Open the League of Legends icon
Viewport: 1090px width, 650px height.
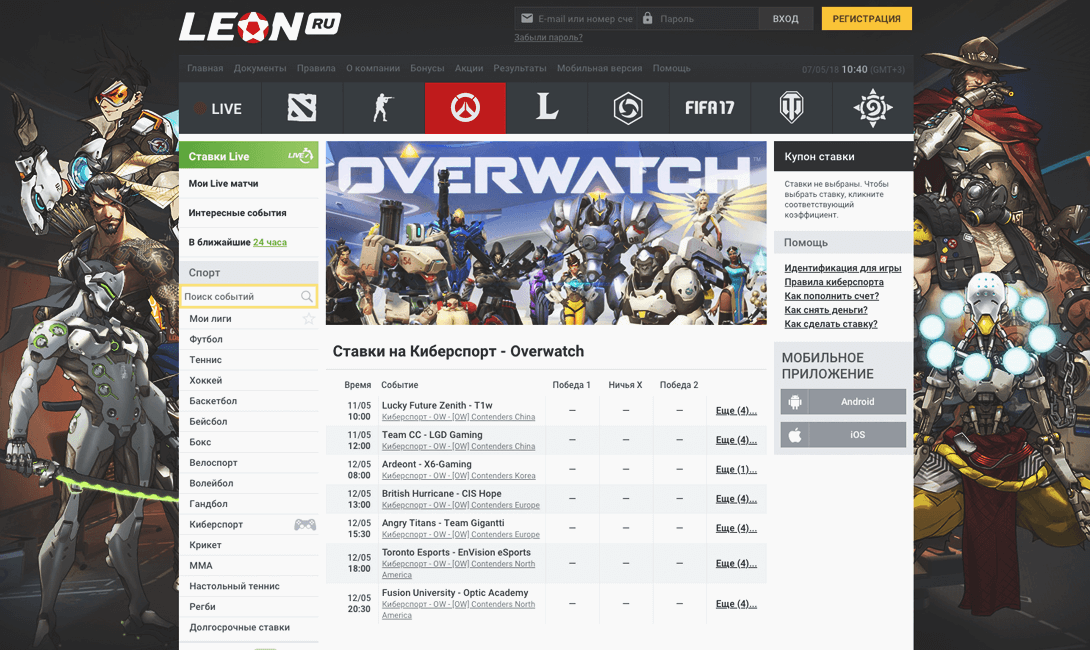547,108
